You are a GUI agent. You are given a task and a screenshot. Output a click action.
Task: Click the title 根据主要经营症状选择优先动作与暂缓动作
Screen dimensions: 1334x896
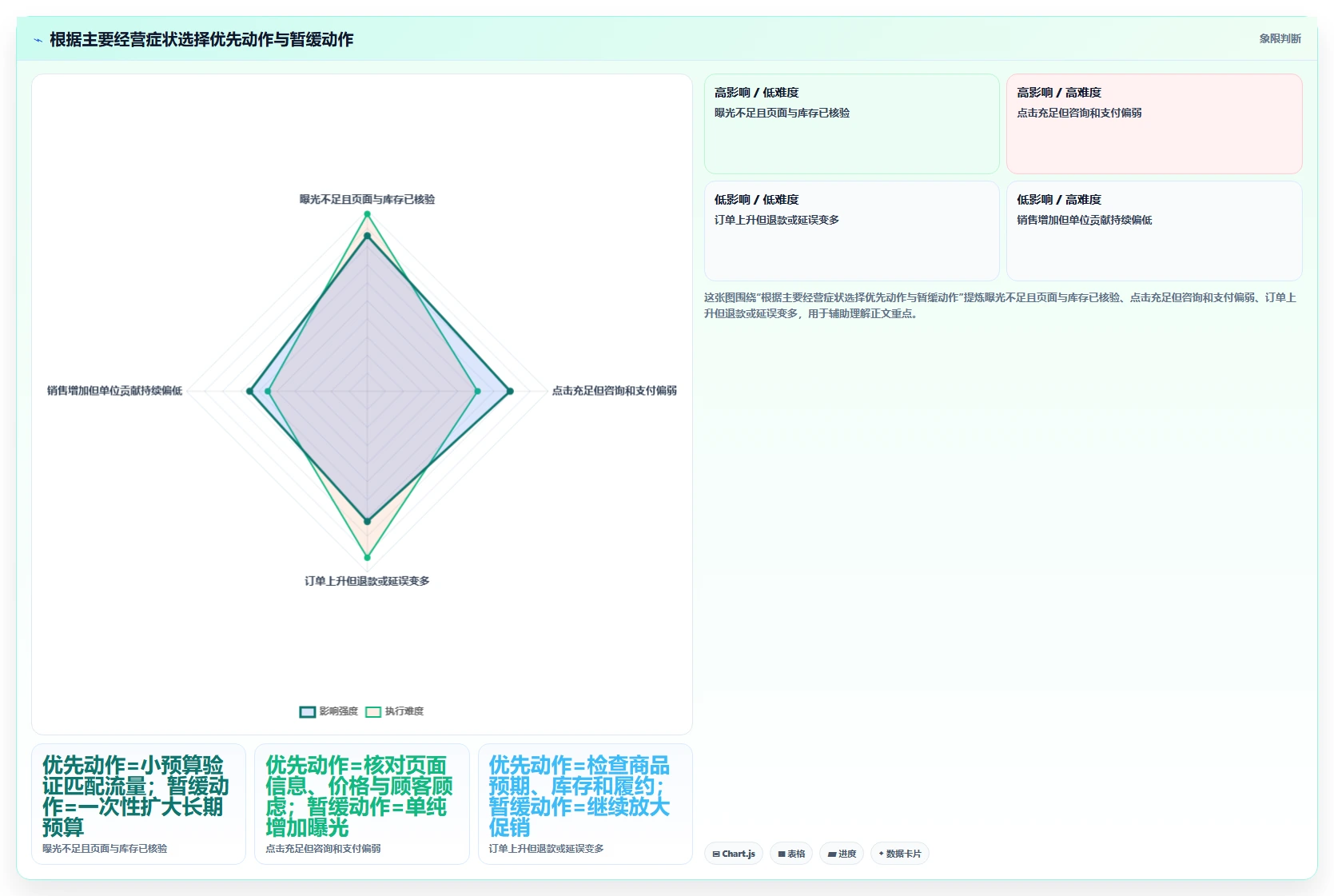pos(201,39)
